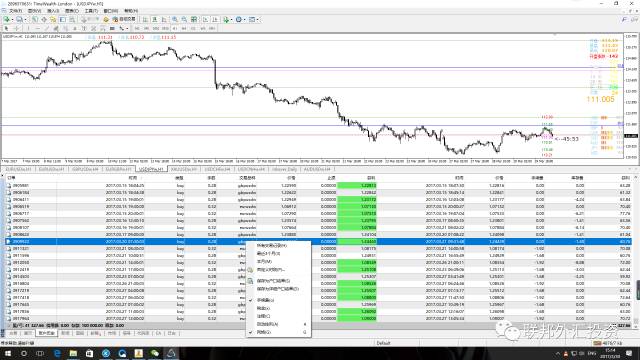Image resolution: width=640 pixels, height=360 pixels.
Task: Open the indicators list dropdown arrow
Action: 231,19
